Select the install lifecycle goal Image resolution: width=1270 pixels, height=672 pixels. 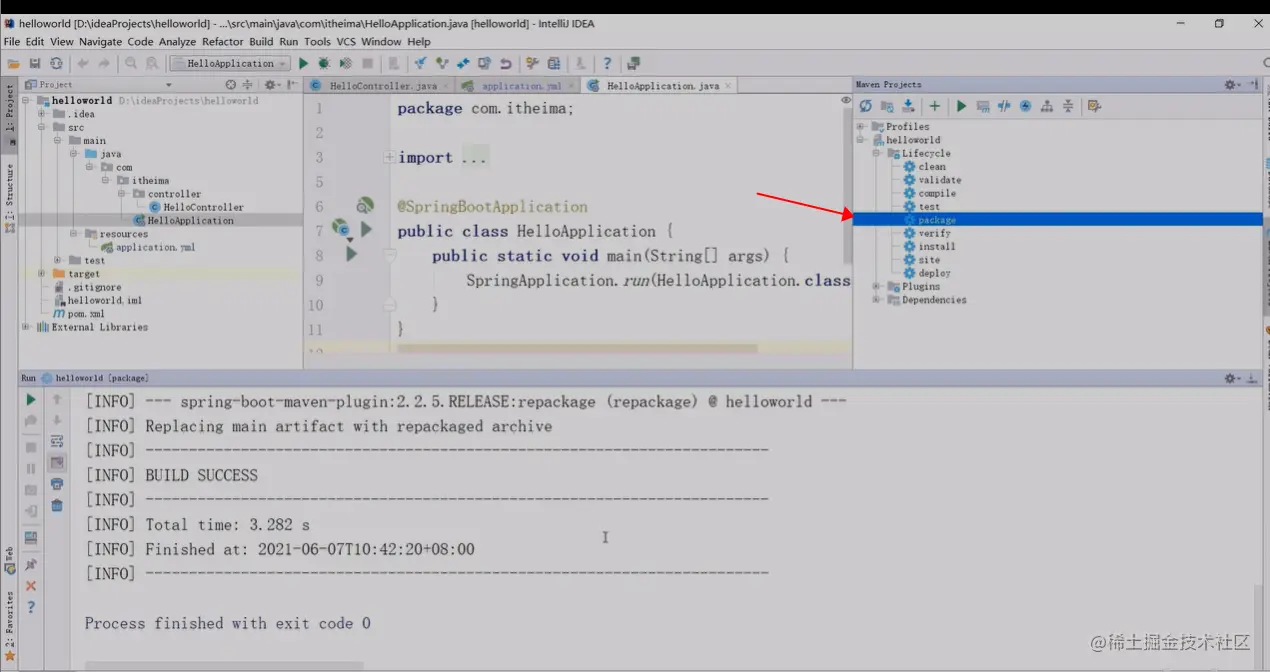[x=937, y=247]
